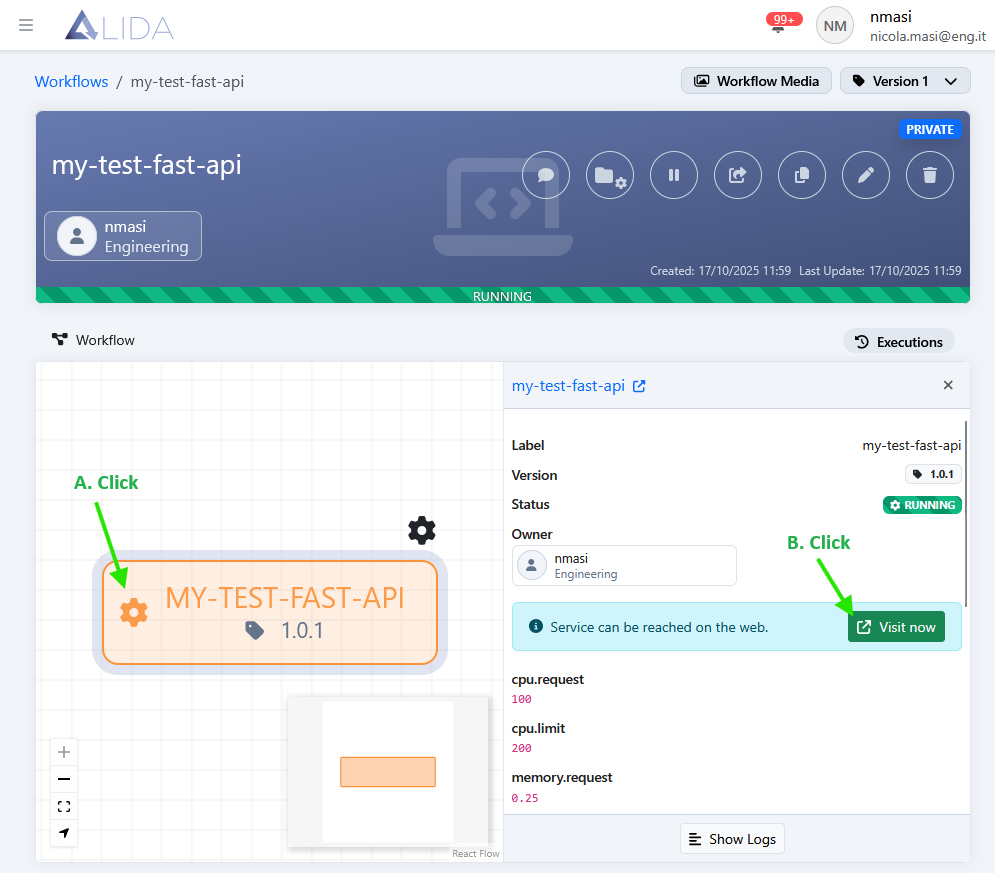This screenshot has height=873, width=995.
Task: Open Workflow Media
Action: point(756,81)
